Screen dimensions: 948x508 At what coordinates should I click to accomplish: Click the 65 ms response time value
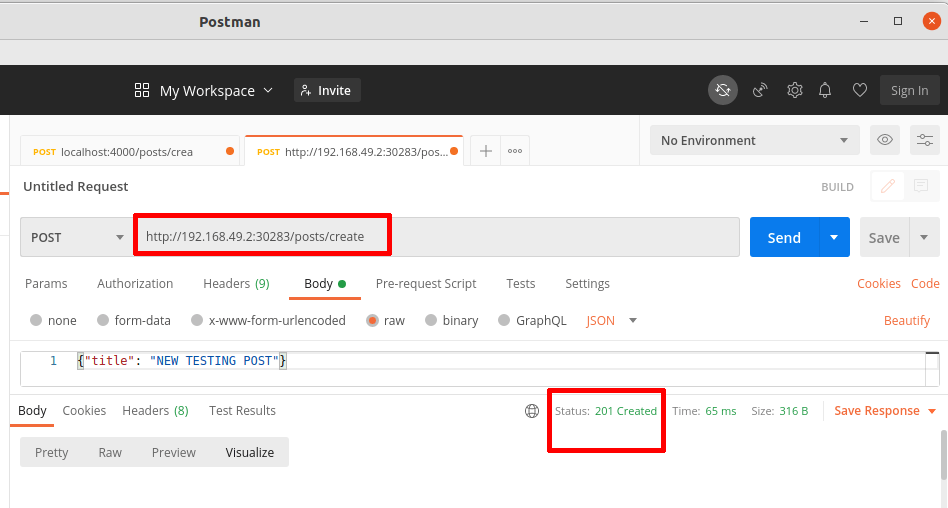(721, 411)
